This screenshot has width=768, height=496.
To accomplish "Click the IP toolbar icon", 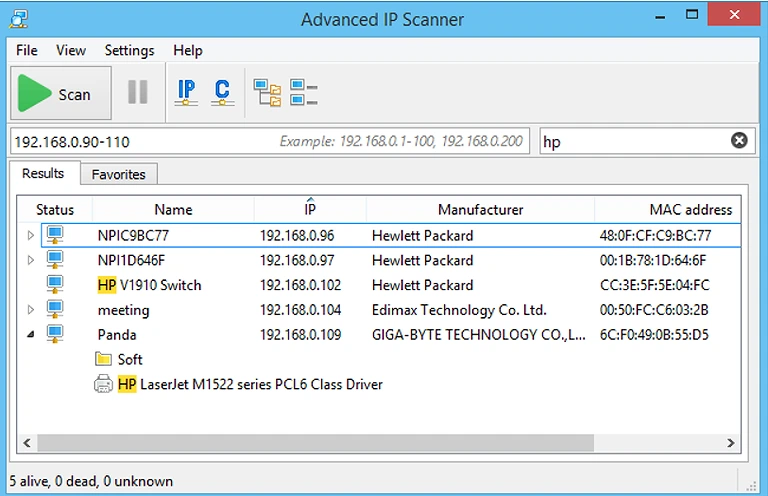I will [186, 93].
